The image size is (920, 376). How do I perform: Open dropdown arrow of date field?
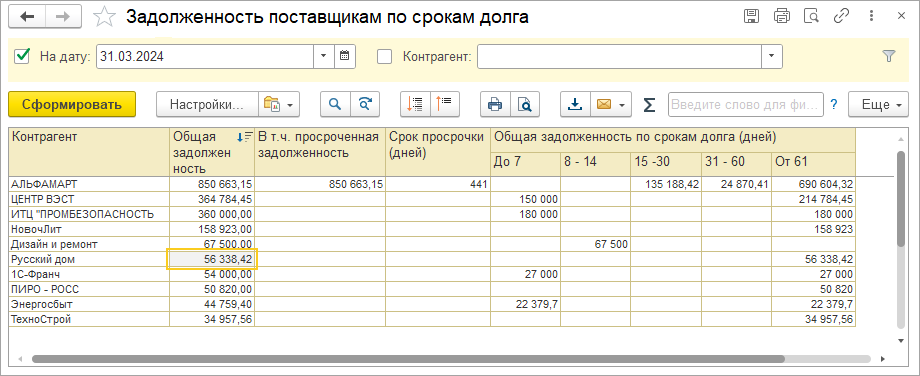(324, 56)
